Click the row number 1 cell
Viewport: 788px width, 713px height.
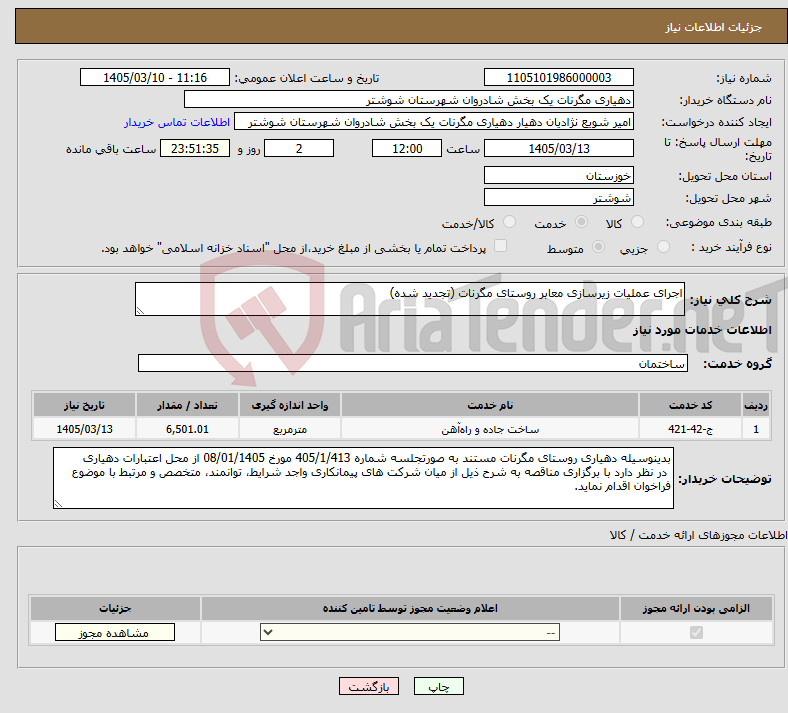(756, 429)
